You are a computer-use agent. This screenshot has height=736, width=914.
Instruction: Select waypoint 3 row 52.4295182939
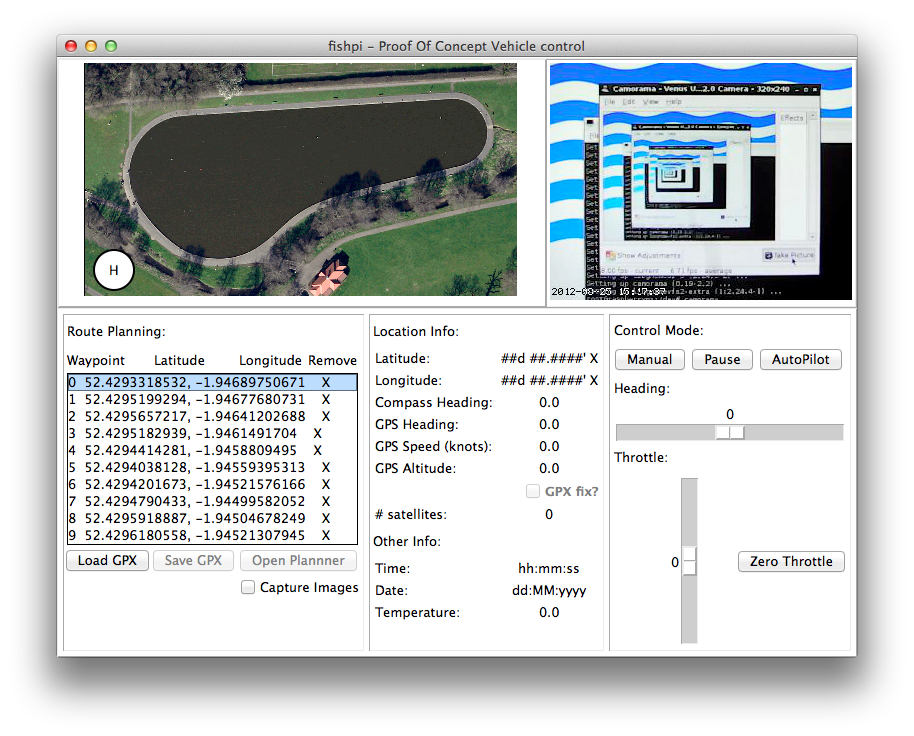pyautogui.click(x=212, y=433)
